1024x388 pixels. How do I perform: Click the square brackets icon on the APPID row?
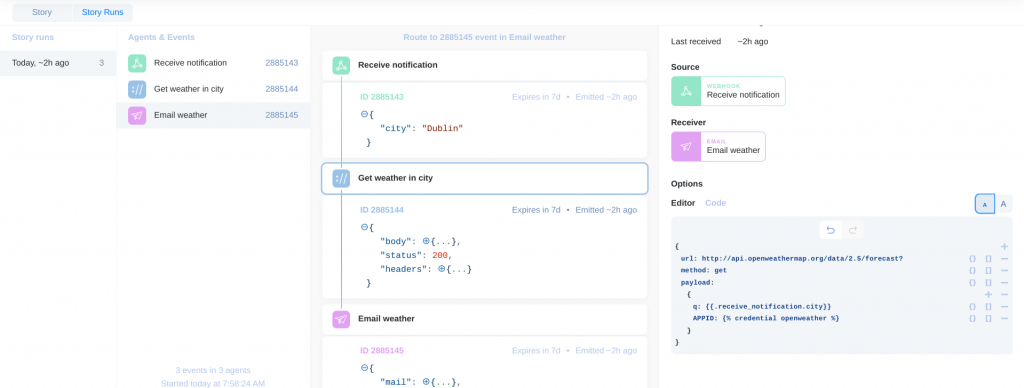click(989, 318)
